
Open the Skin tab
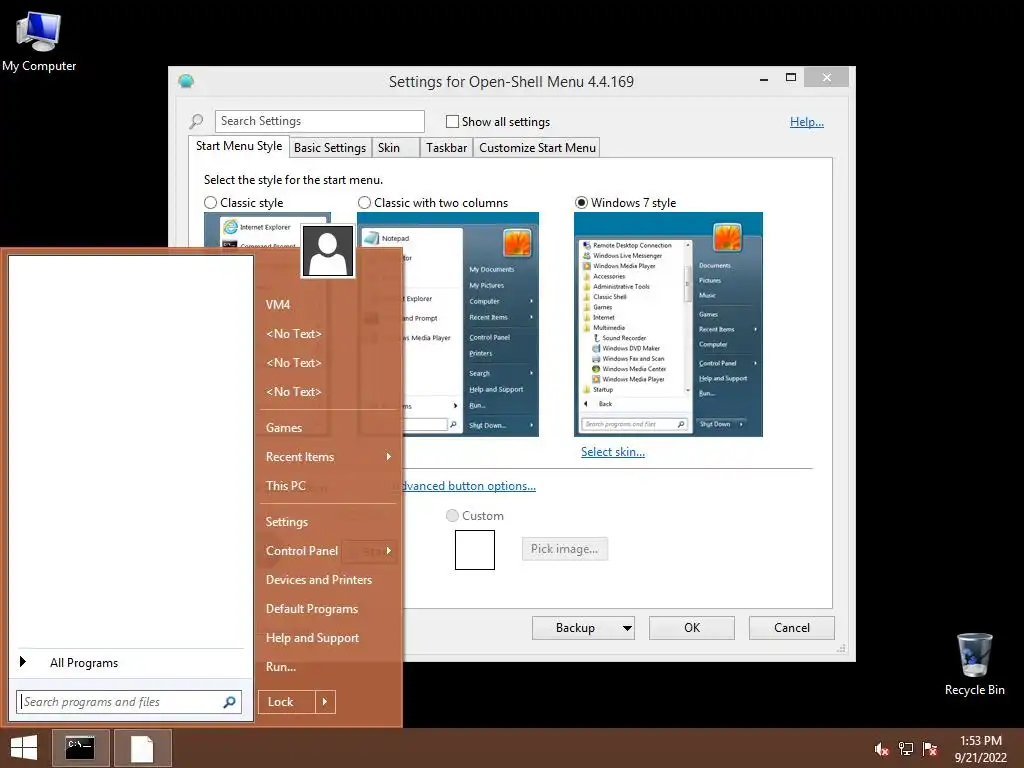(x=395, y=148)
